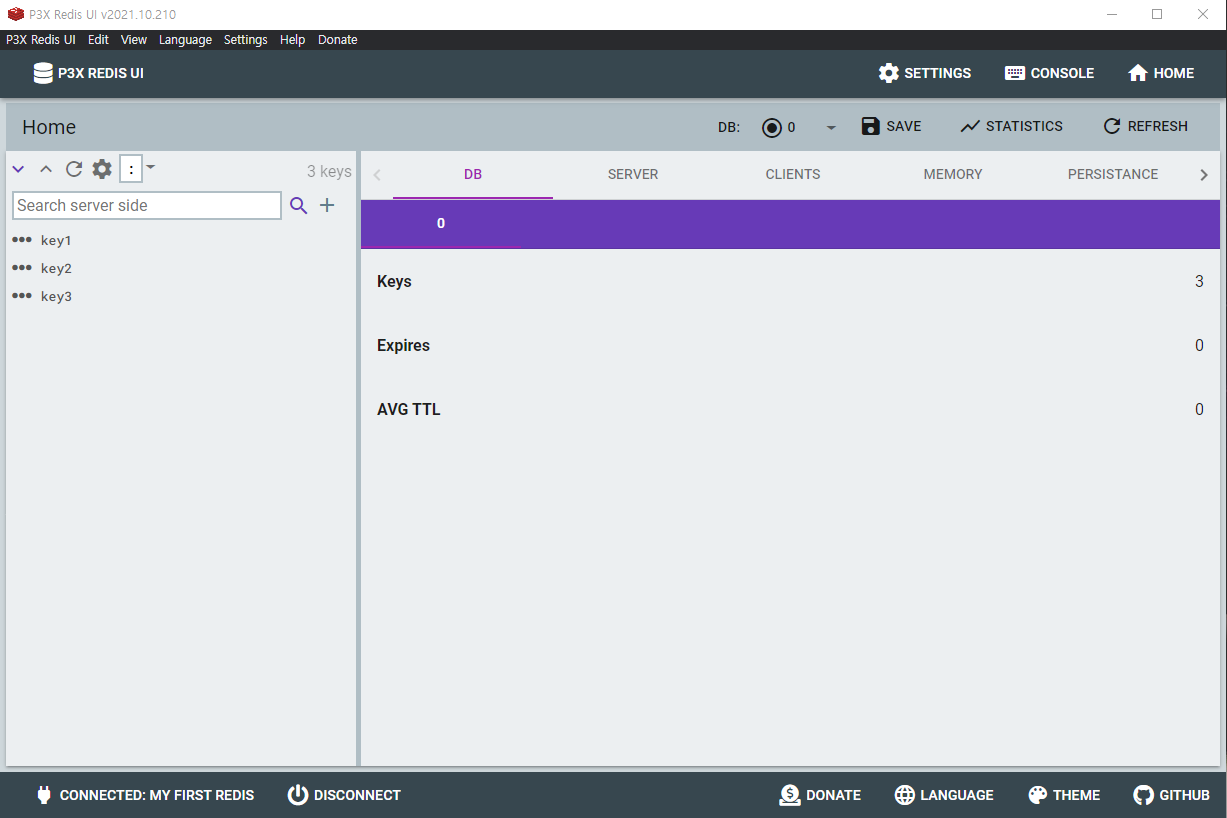Screen dimensions: 1227x818
Task: Click the AVG TTL row label
Action: point(408,409)
